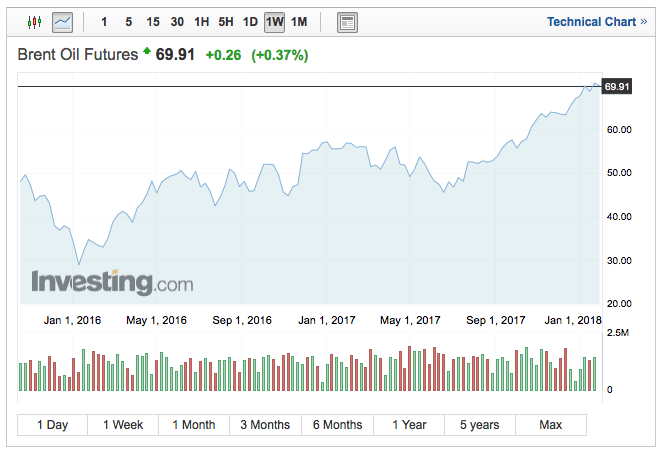The image size is (665, 456).
Task: Select the 5 minute interval
Action: [x=128, y=21]
